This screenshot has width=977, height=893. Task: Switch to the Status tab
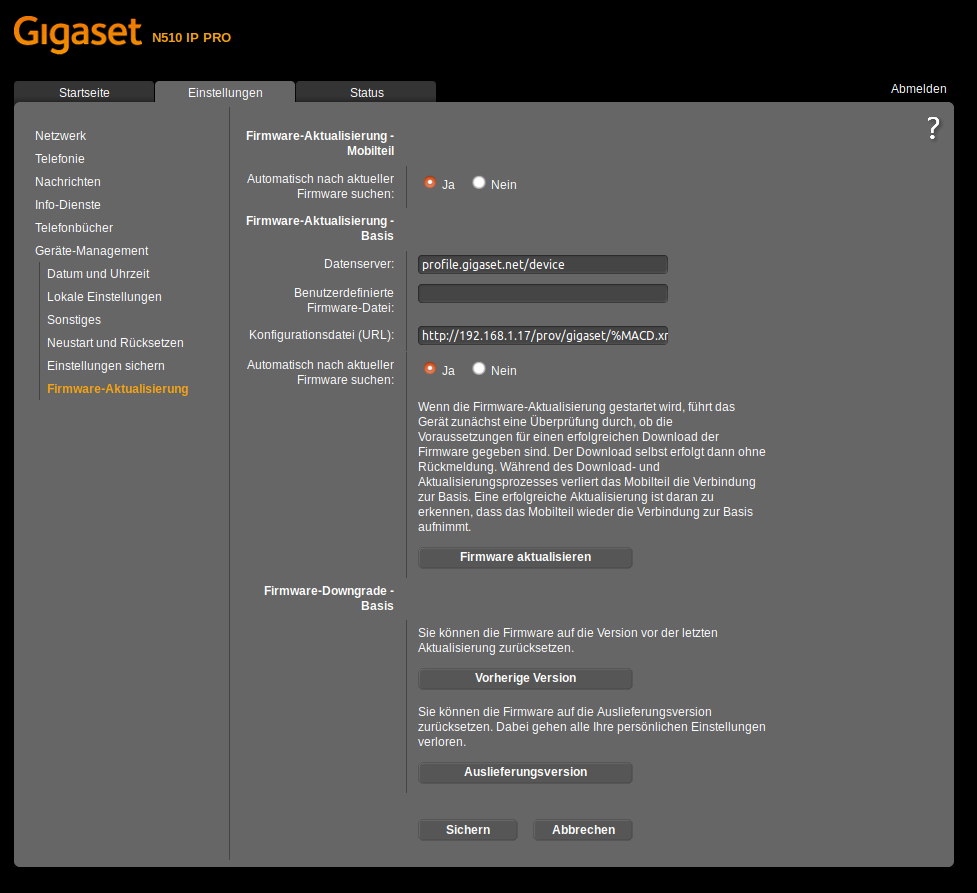365,90
